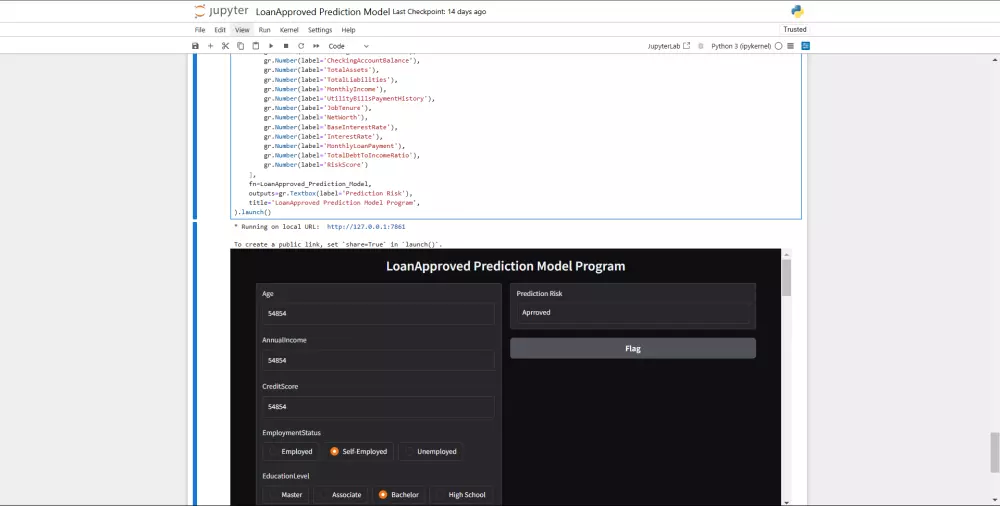Select the Self-Employed radio option

pos(358,451)
